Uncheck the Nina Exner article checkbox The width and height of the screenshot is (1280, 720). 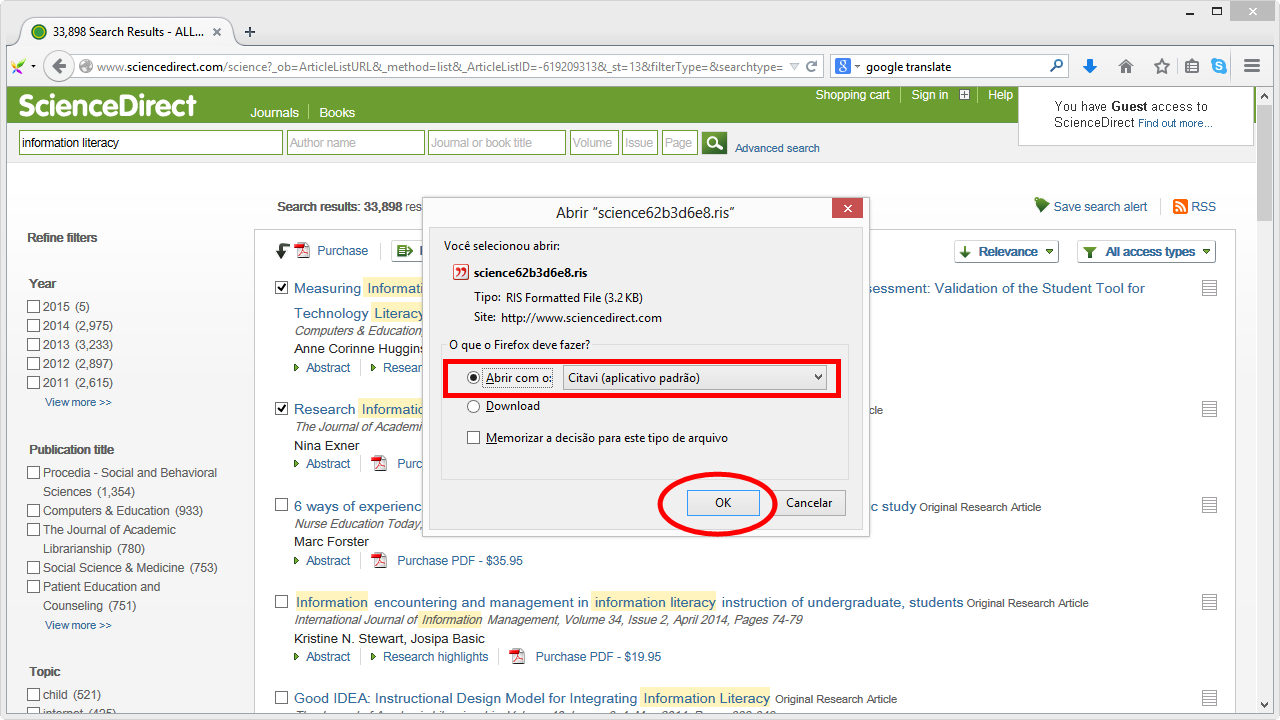tap(282, 409)
